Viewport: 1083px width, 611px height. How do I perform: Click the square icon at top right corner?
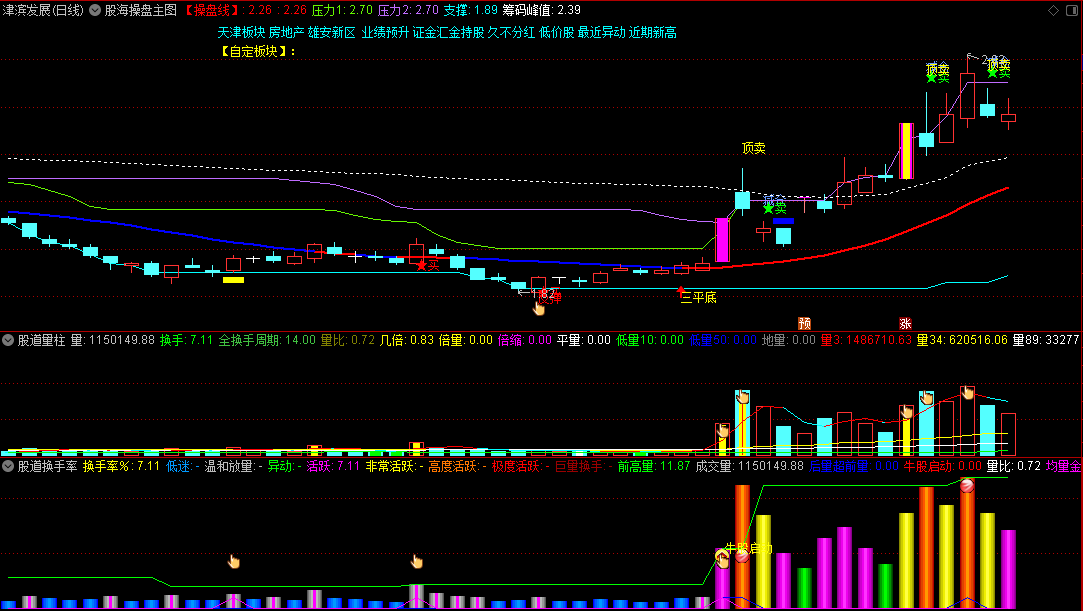[1072, 10]
